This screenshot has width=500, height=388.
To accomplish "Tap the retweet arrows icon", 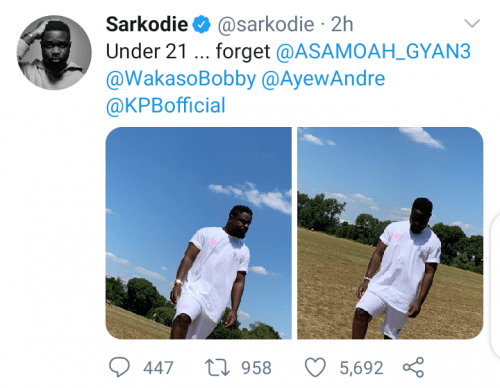I will (217, 367).
